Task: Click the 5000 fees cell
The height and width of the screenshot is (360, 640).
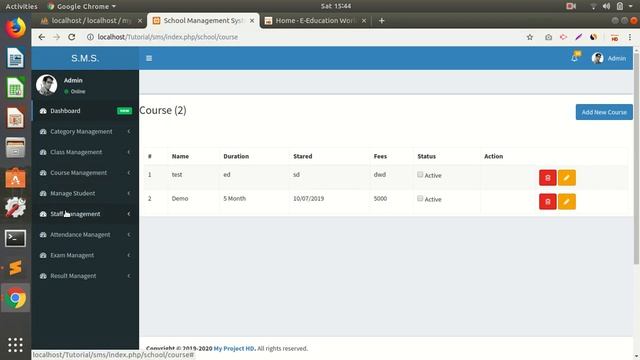Action: coord(380,199)
